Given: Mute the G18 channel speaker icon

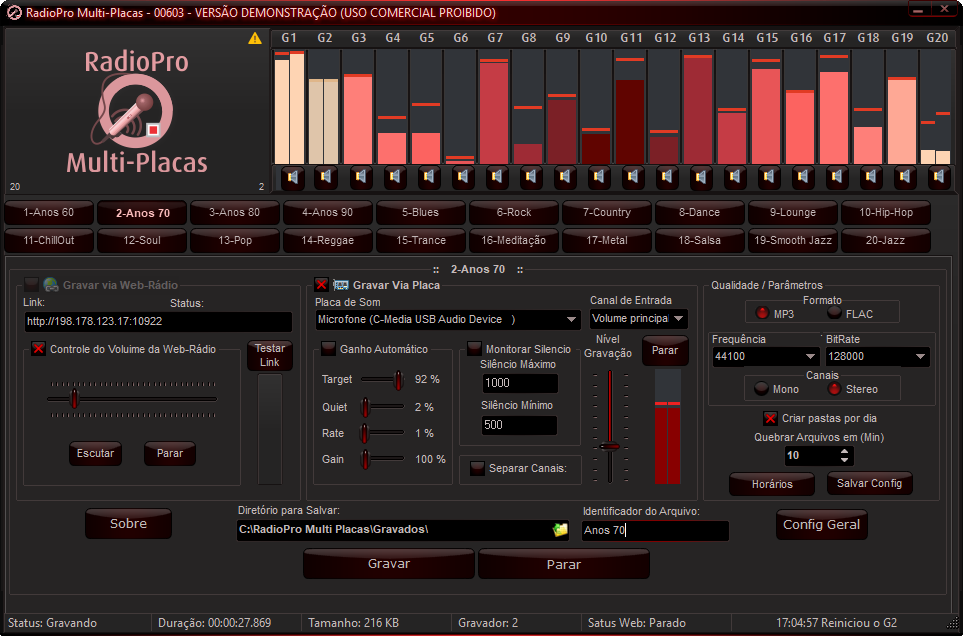Looking at the screenshot, I should click(871, 177).
